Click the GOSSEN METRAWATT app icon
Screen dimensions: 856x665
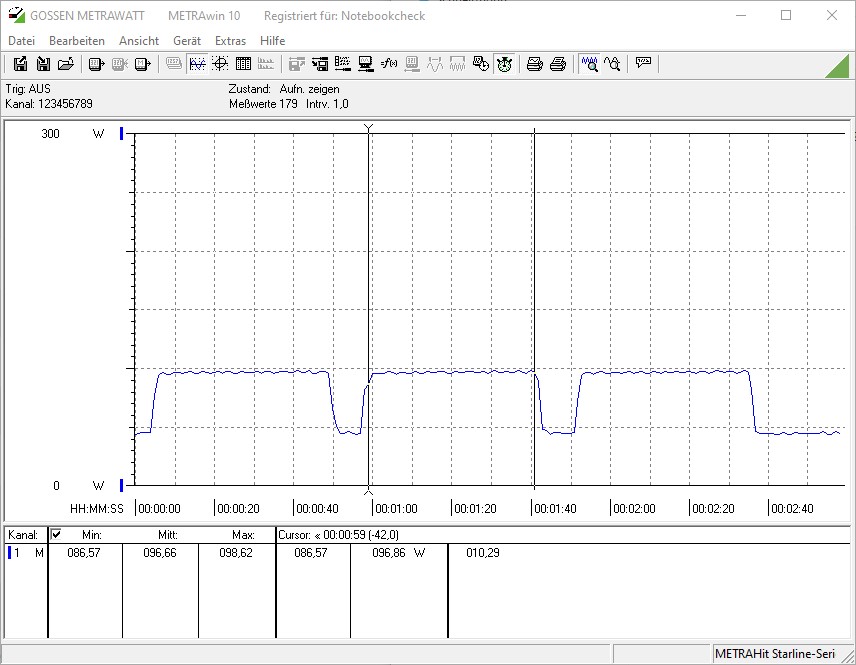[x=16, y=15]
